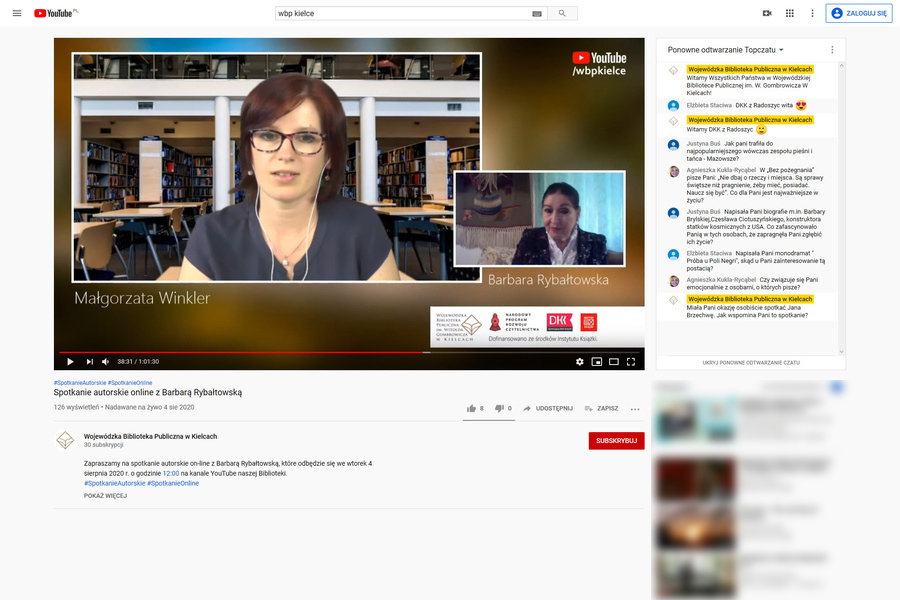Open the player settings gear
Viewport: 900px width, 600px height.
tap(580, 362)
